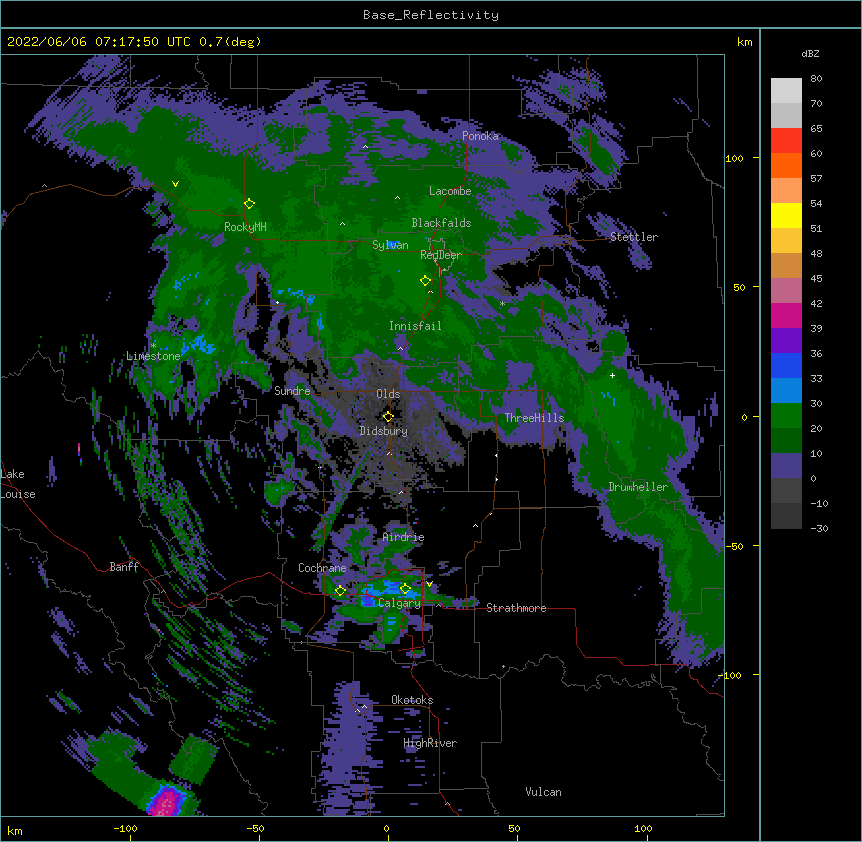
Task: Click the Calgary city label
Action: click(x=399, y=603)
